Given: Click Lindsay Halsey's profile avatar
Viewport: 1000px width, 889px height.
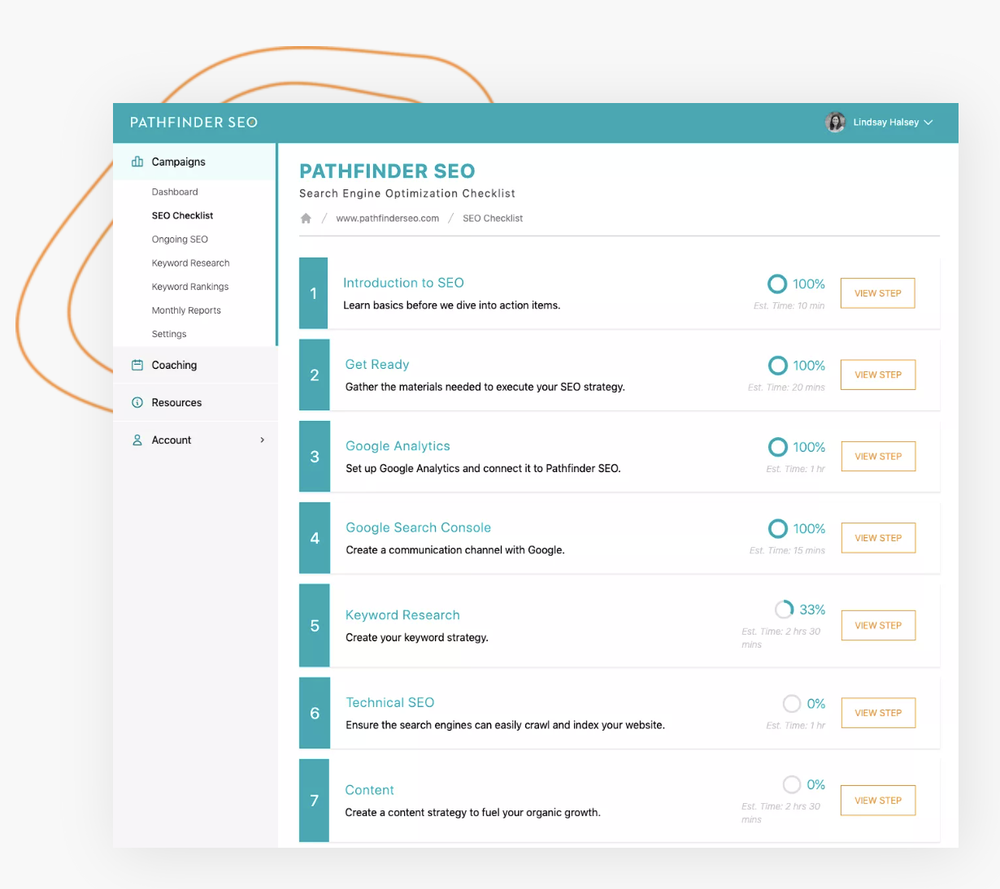Looking at the screenshot, I should click(835, 122).
